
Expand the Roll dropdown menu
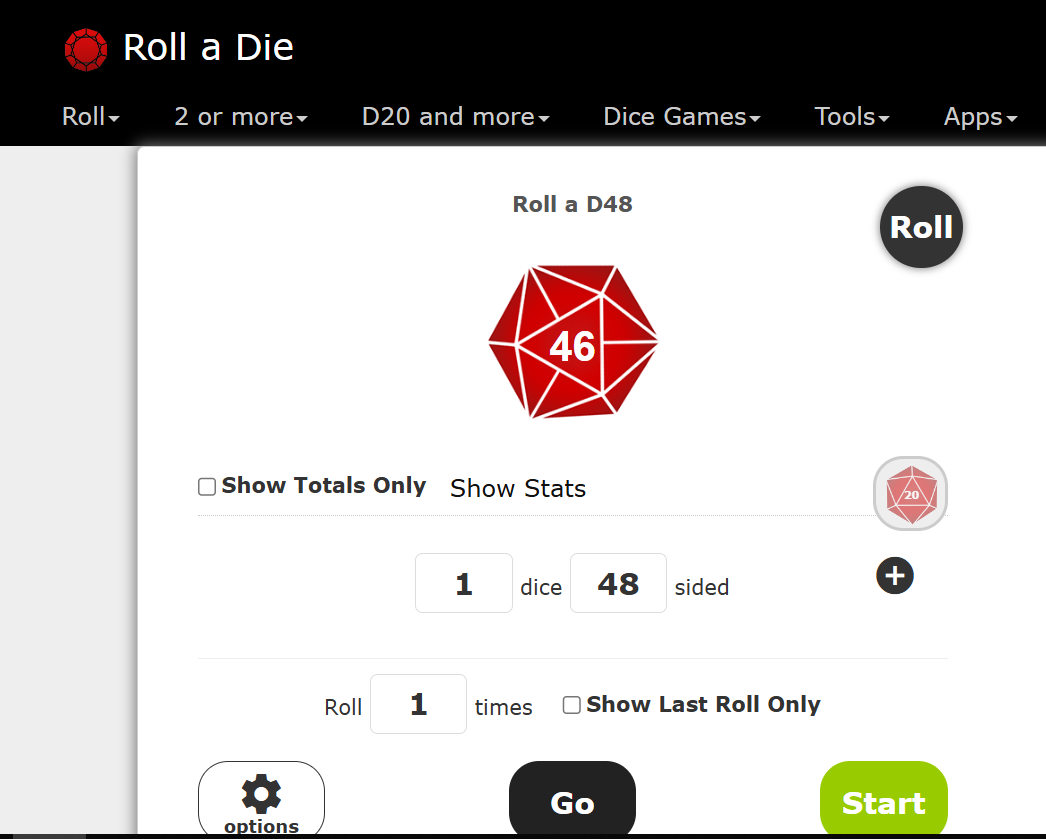coord(90,117)
